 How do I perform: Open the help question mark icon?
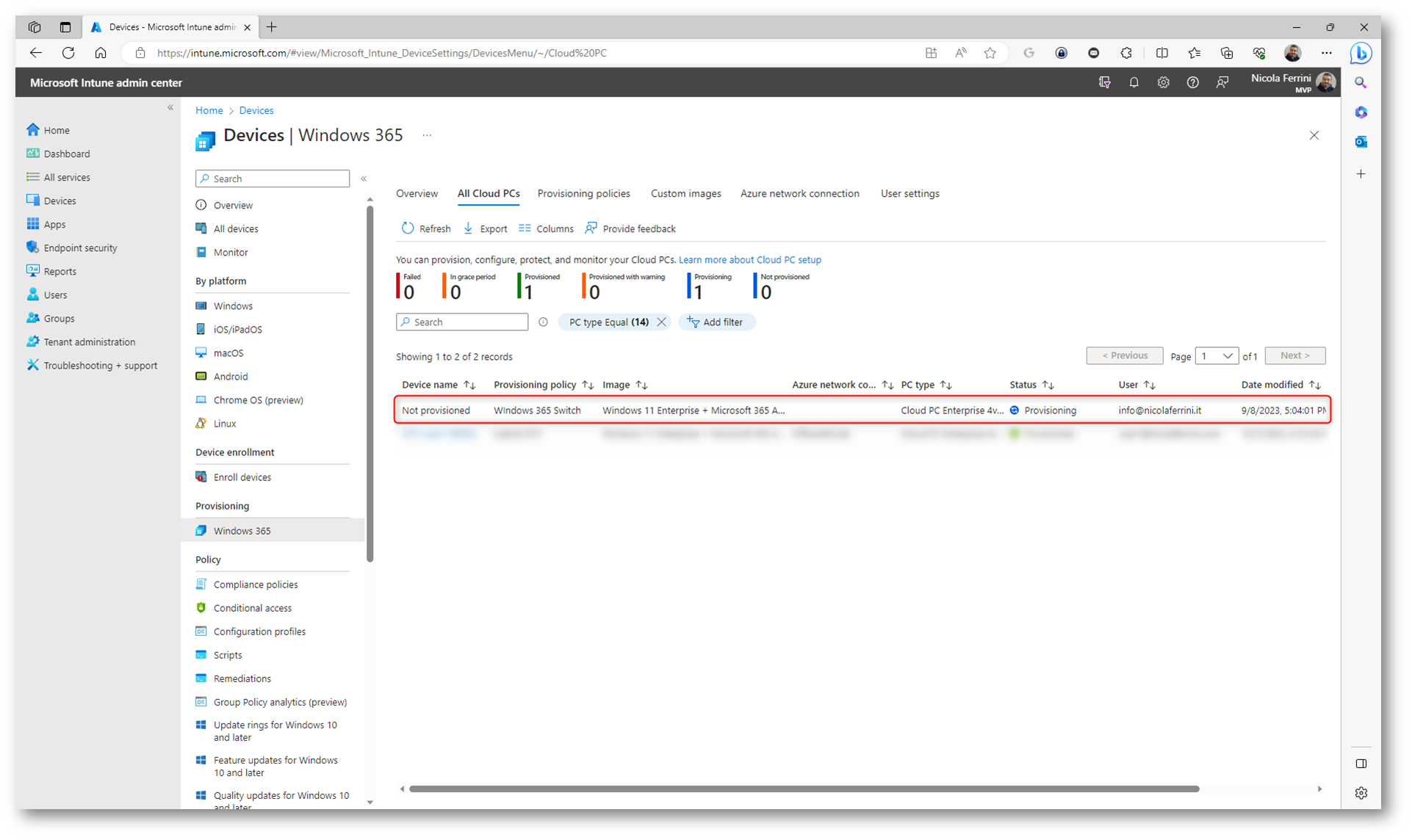(1192, 82)
